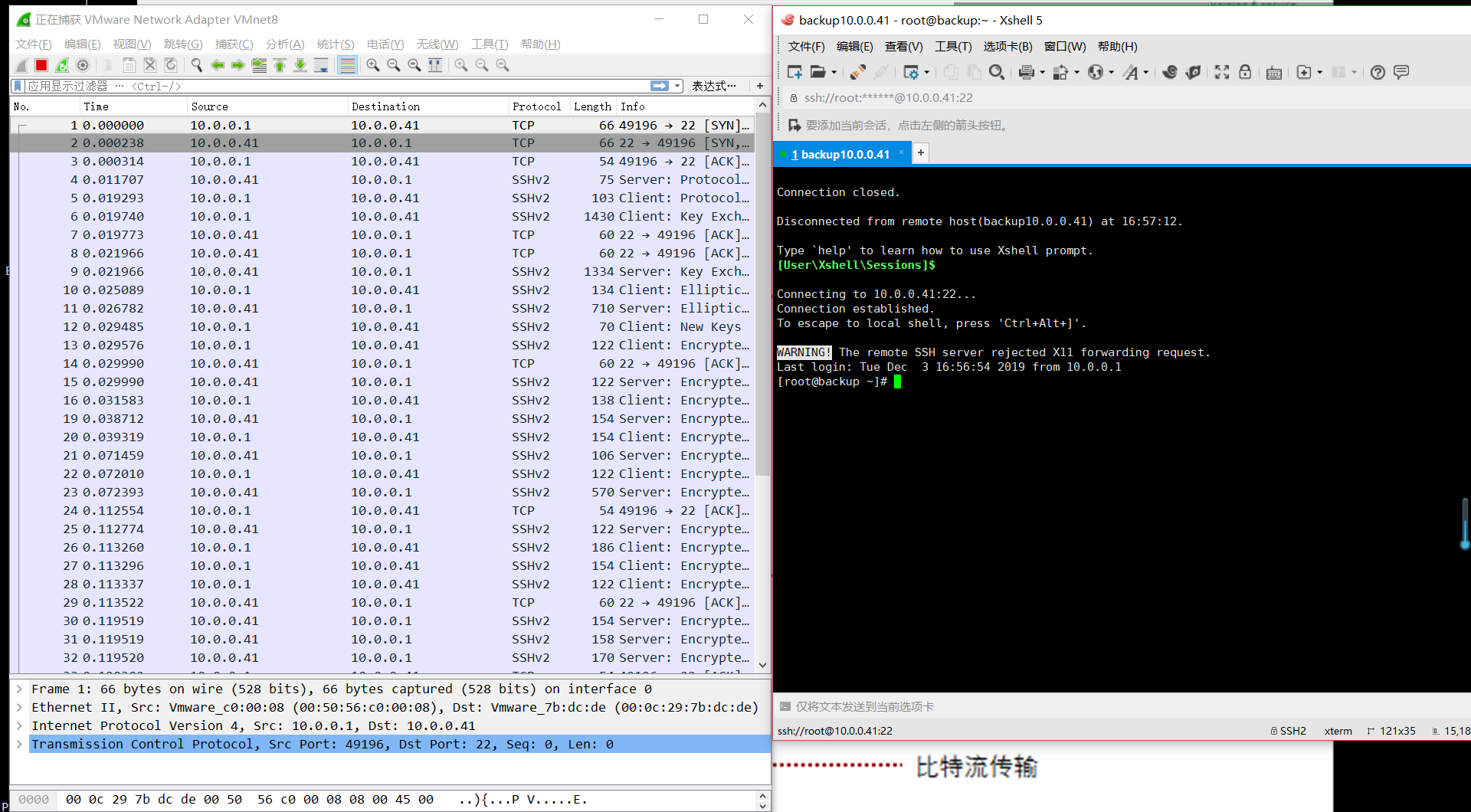The height and width of the screenshot is (812, 1471).
Task: Add a new Xshell tab with plus
Action: [x=921, y=153]
